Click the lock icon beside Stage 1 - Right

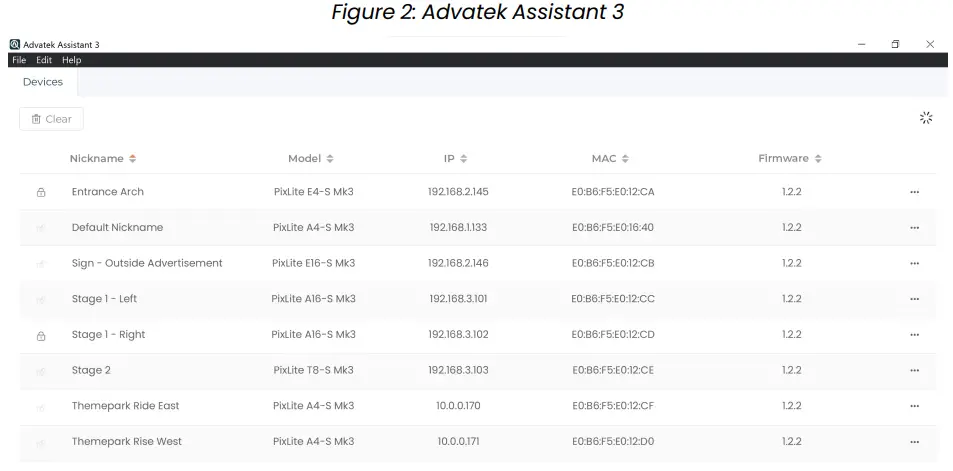(x=41, y=335)
